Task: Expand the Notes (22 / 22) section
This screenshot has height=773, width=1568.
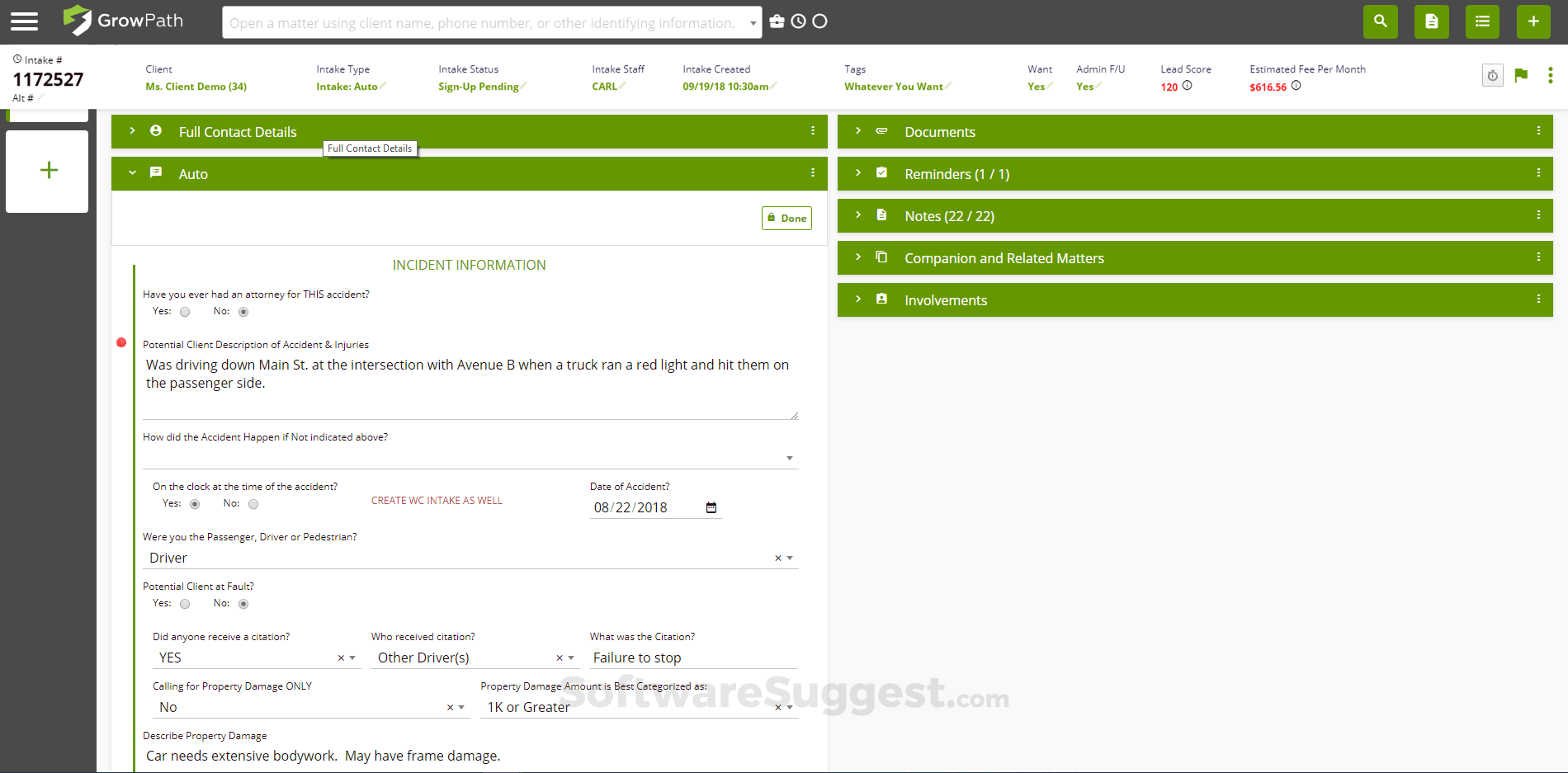Action: point(949,215)
